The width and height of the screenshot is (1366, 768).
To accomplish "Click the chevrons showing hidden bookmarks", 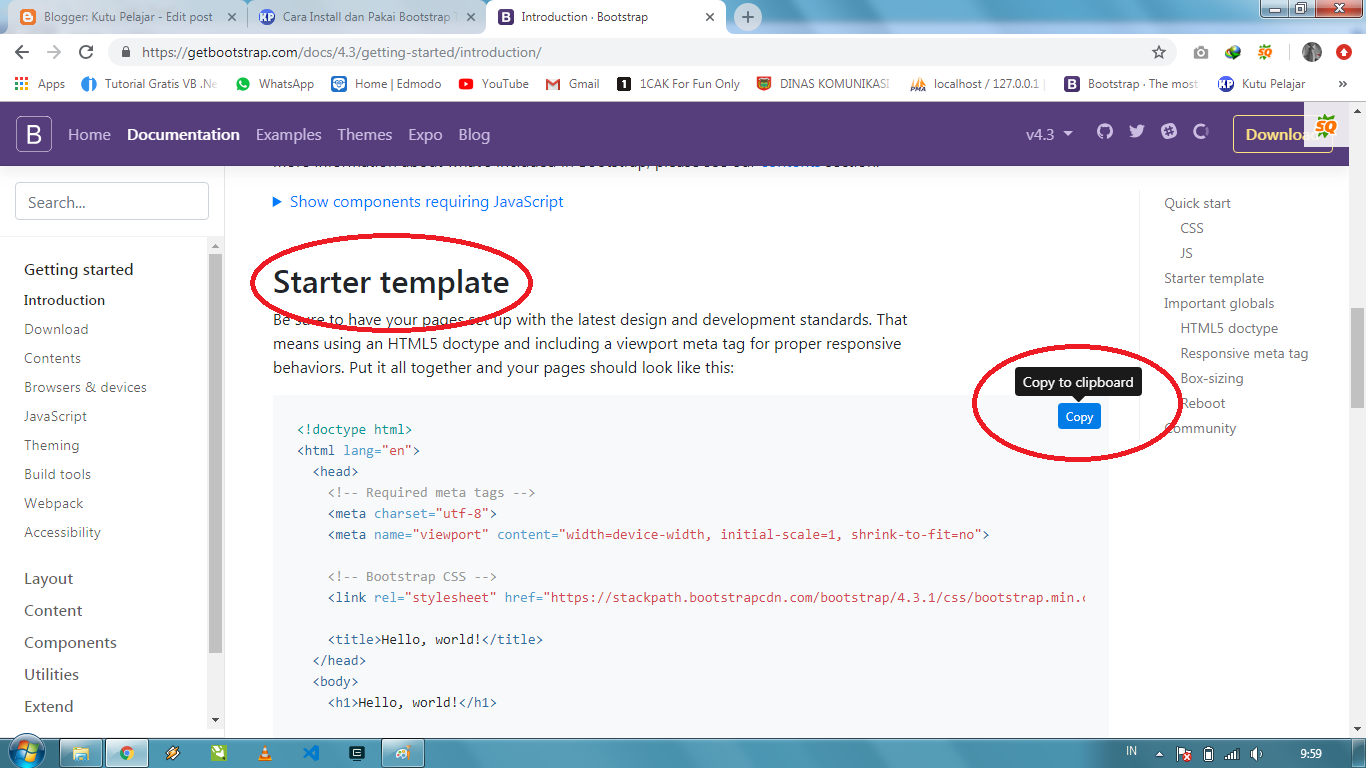I will (x=1344, y=84).
